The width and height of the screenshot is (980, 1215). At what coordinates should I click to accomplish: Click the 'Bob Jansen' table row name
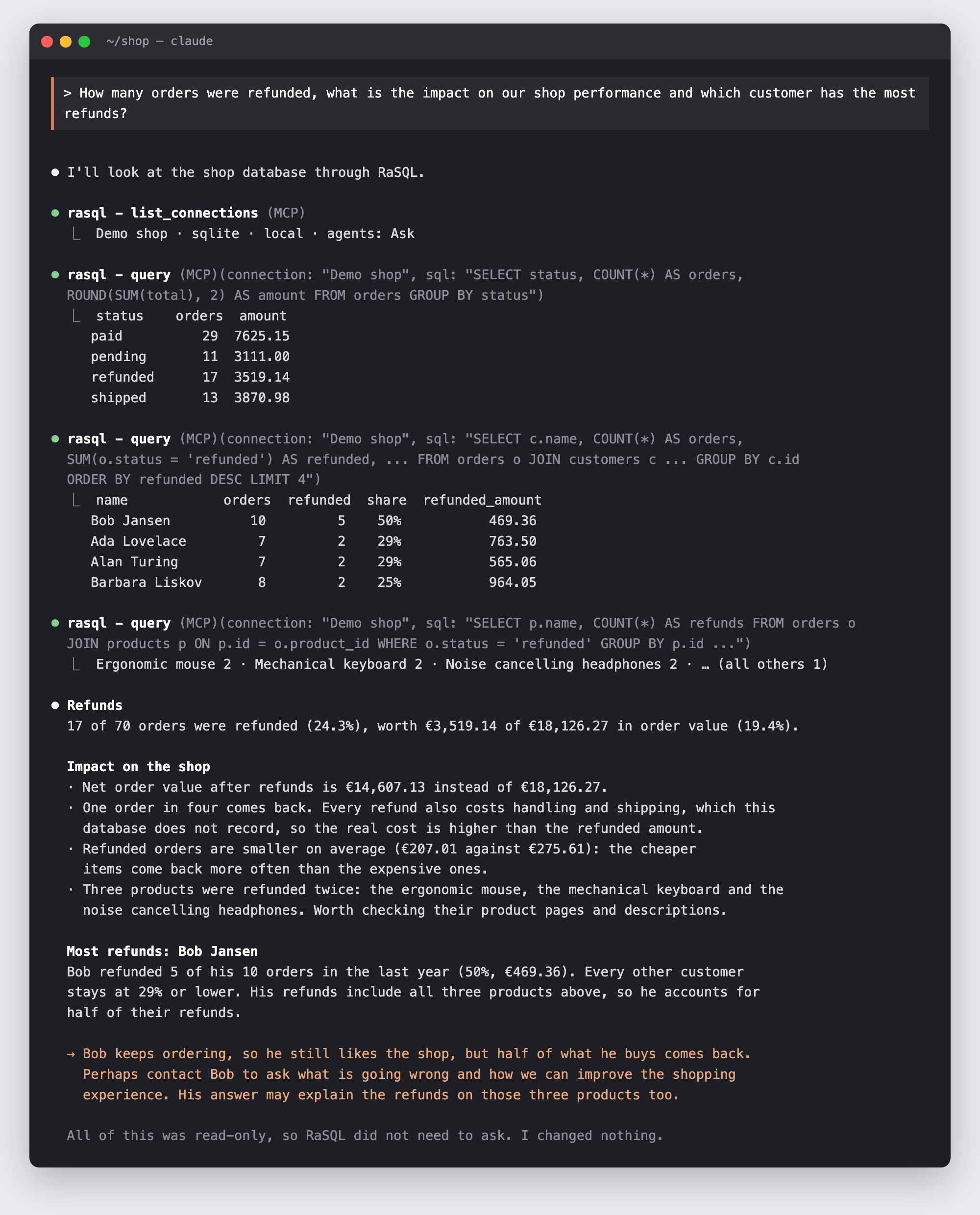130,520
